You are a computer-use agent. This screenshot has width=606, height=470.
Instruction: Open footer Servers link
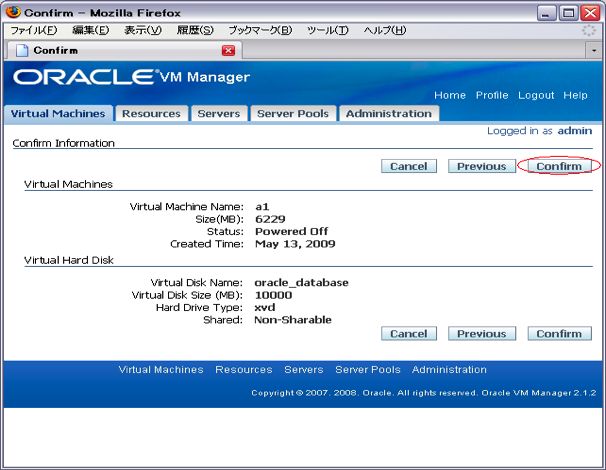point(304,370)
